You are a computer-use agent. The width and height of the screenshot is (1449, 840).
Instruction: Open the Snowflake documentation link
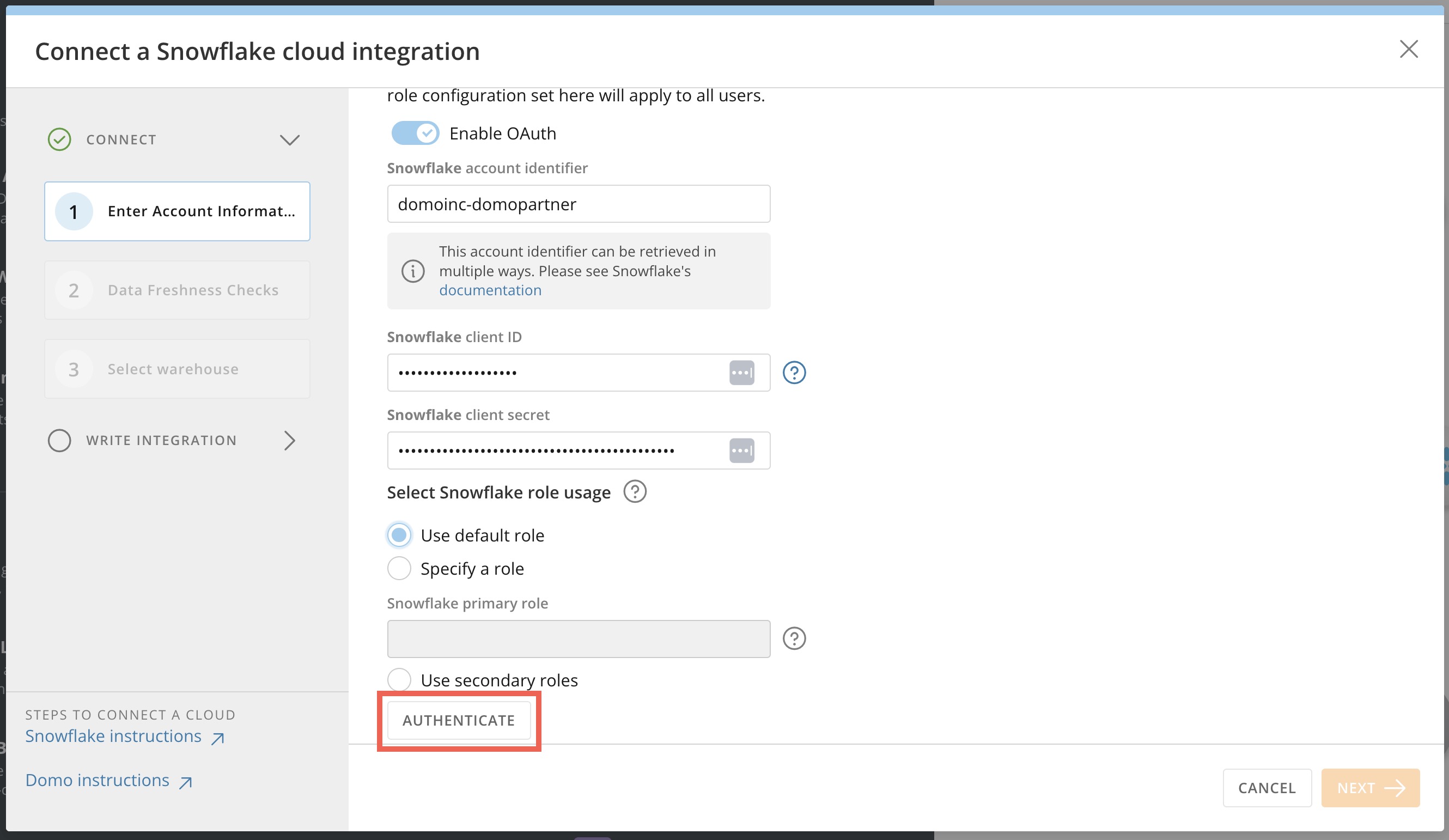(490, 290)
